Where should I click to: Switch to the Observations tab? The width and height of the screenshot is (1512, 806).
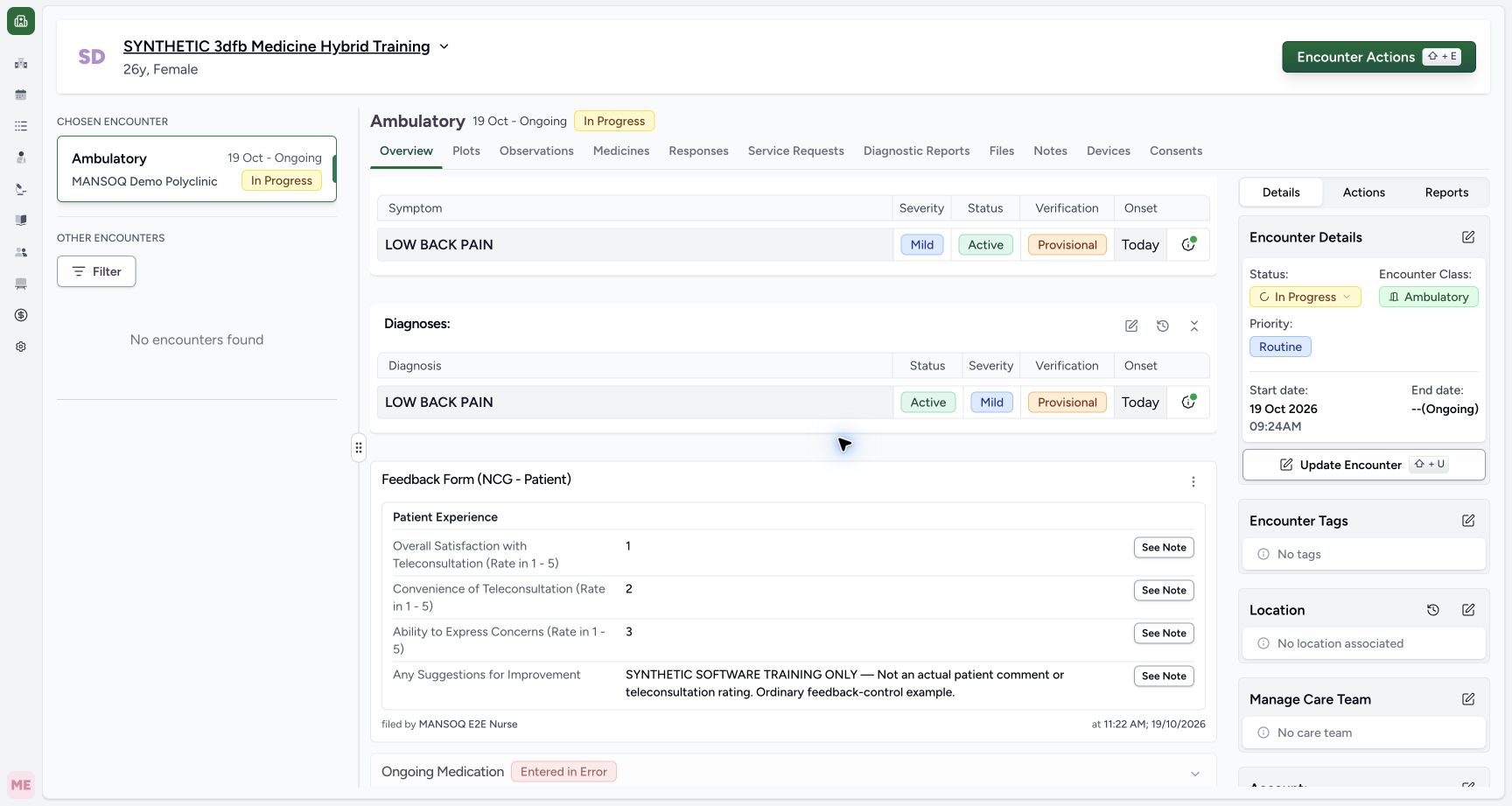(x=536, y=151)
